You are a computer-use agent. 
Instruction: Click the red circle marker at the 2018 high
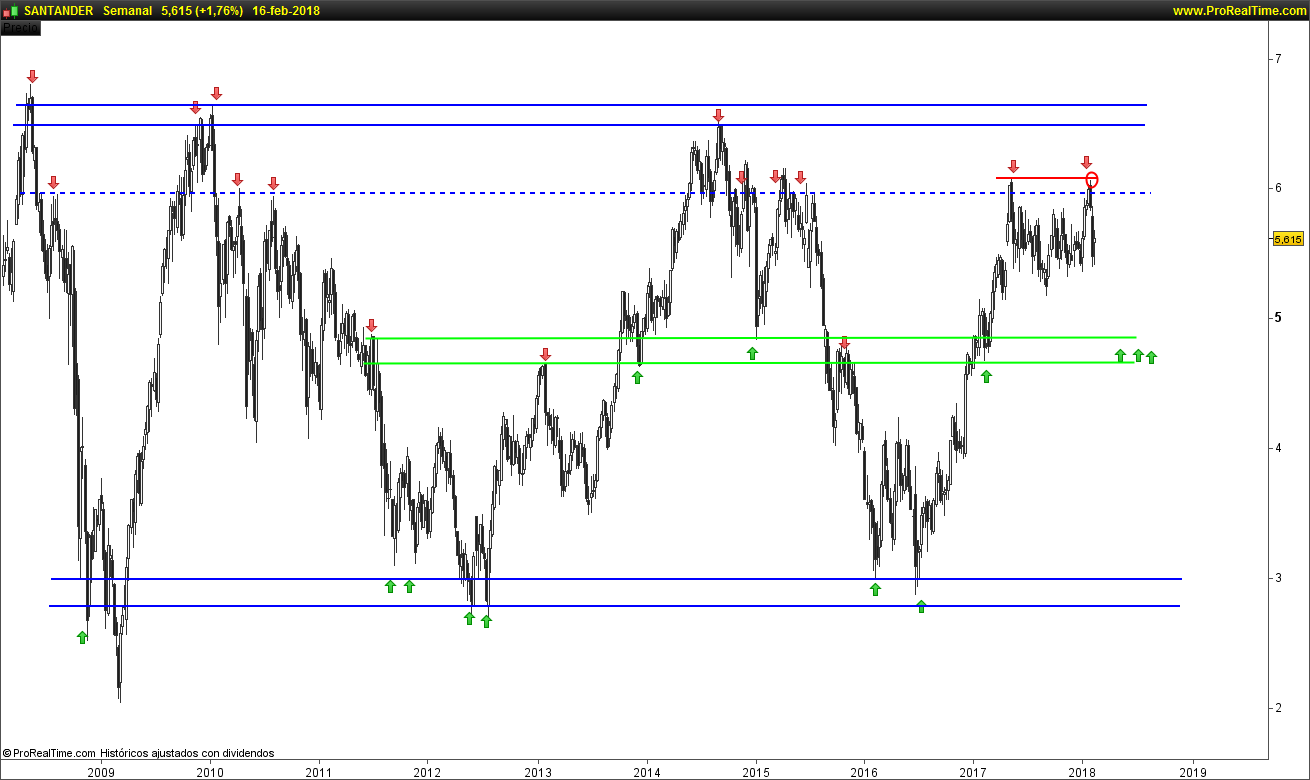click(x=1092, y=180)
